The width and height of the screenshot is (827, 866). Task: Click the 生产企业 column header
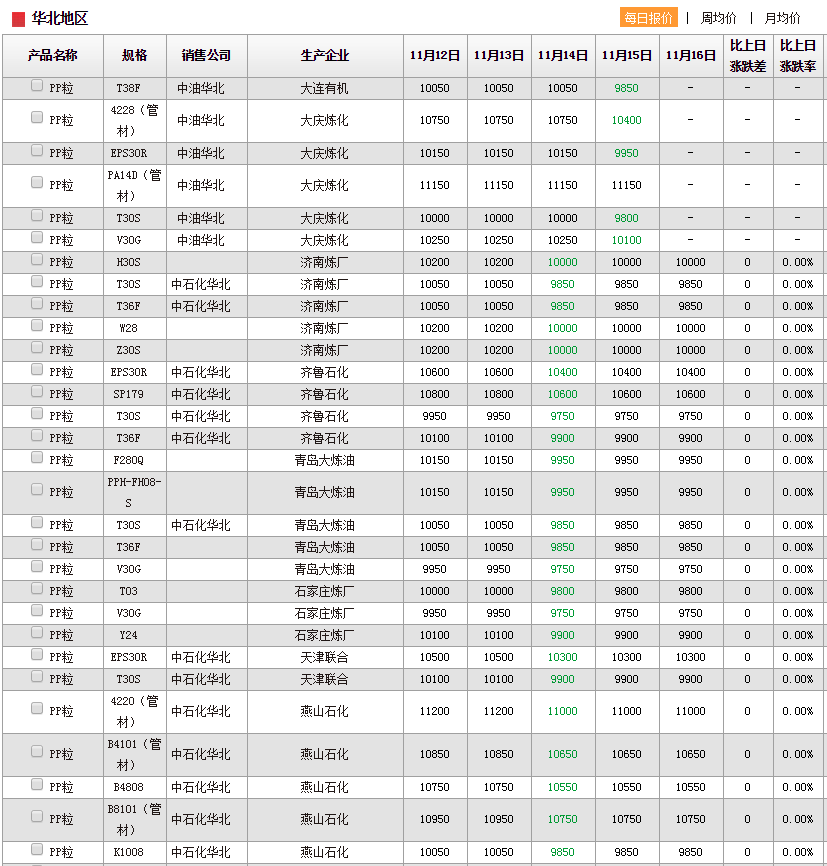[x=325, y=55]
